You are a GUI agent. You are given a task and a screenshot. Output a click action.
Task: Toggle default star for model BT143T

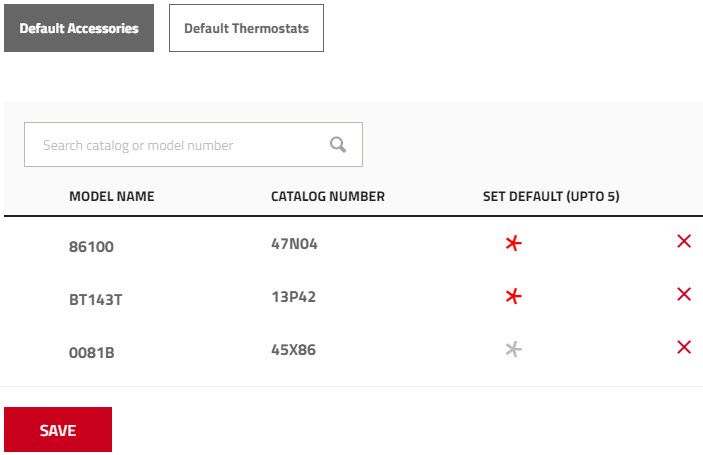click(x=513, y=296)
